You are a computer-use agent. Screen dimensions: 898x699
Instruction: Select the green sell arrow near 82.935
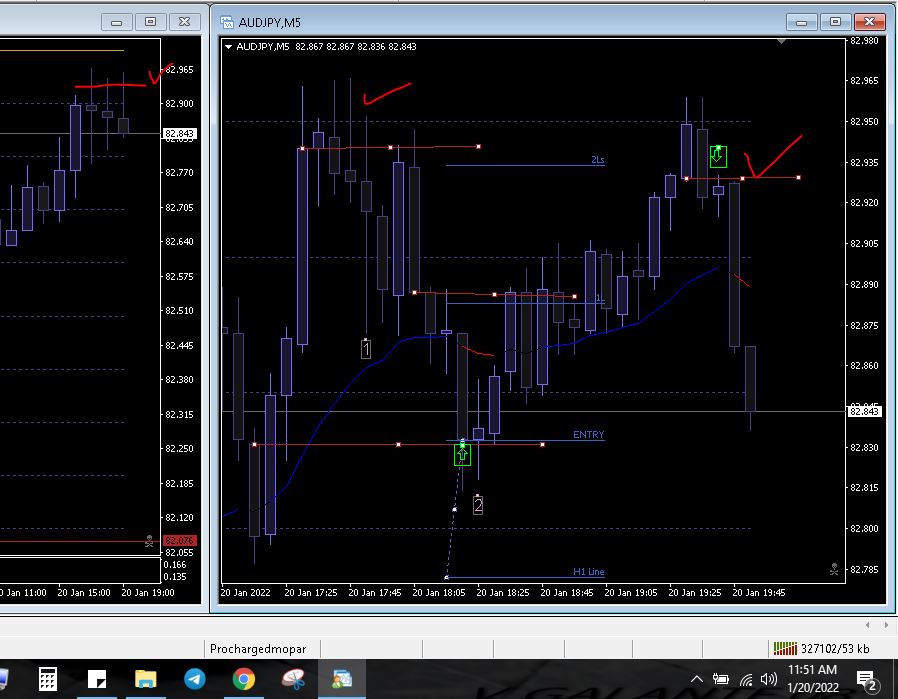point(718,156)
